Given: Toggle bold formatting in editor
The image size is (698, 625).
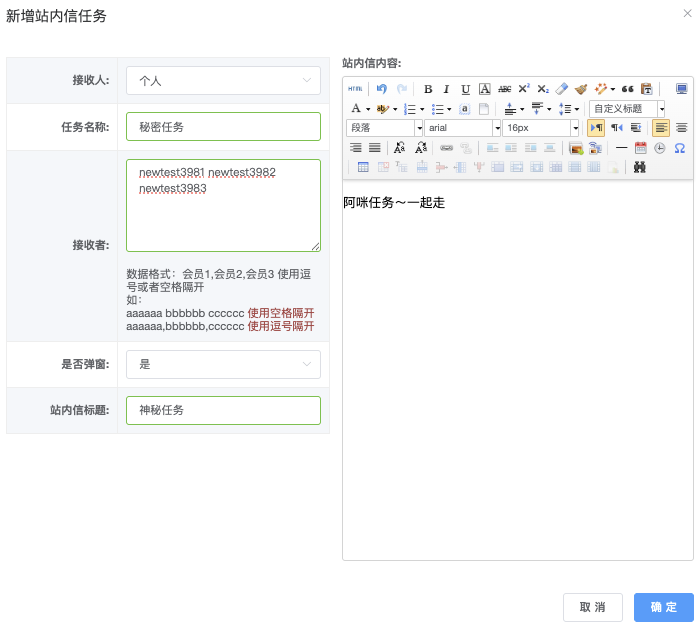Looking at the screenshot, I should tap(428, 89).
